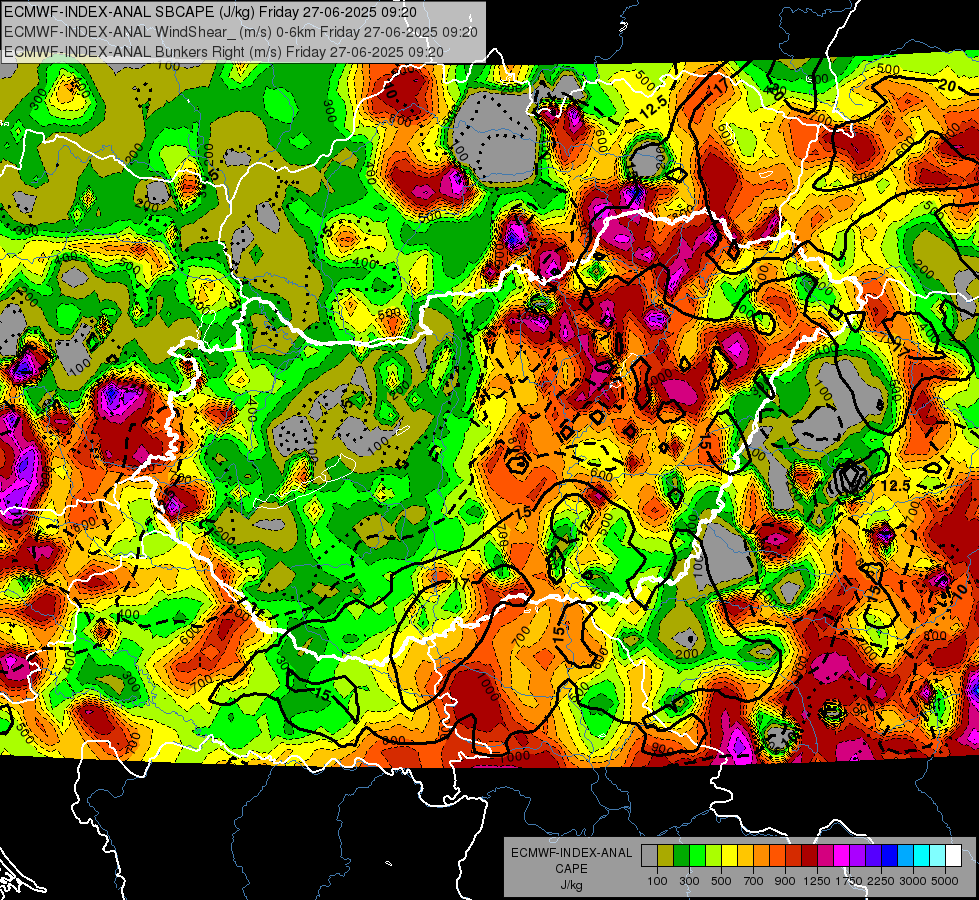The width and height of the screenshot is (979, 900).
Task: Select the dark maroon swatch left of the 1250 tick
Action: click(809, 856)
